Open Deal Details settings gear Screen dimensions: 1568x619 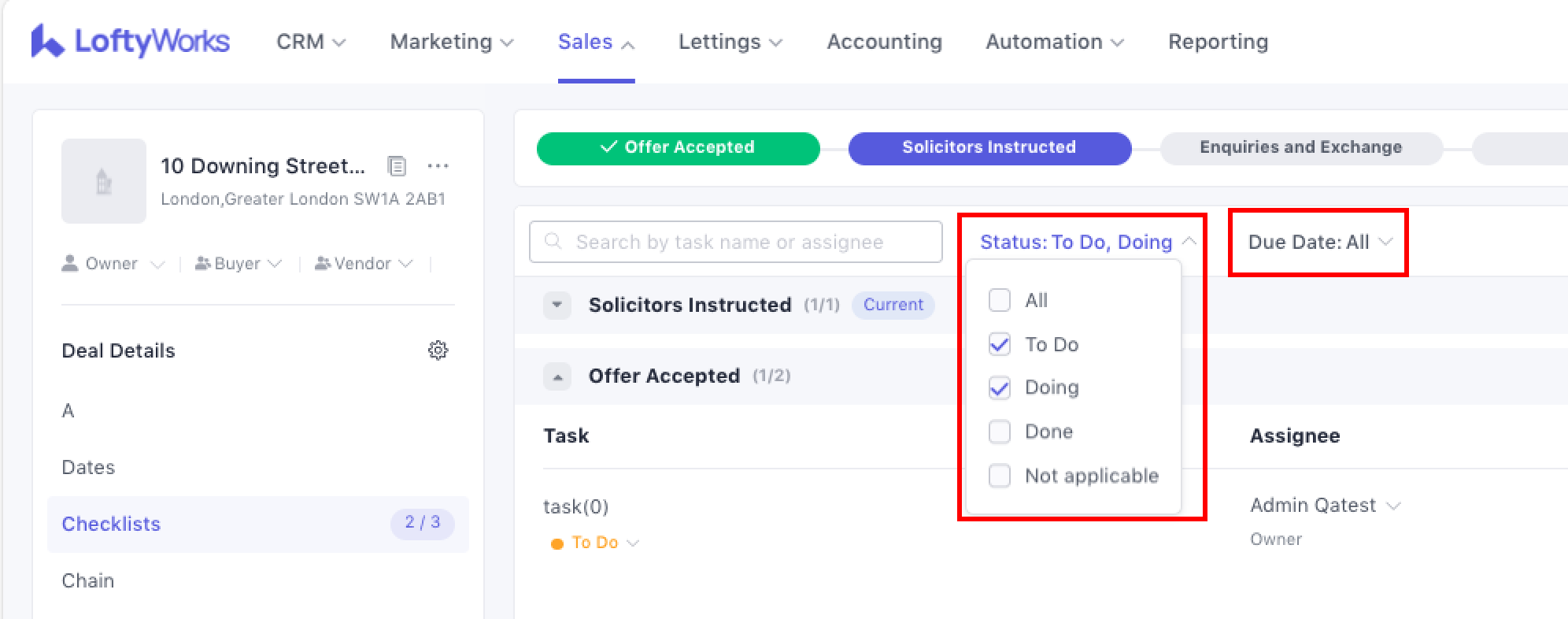[x=438, y=350]
